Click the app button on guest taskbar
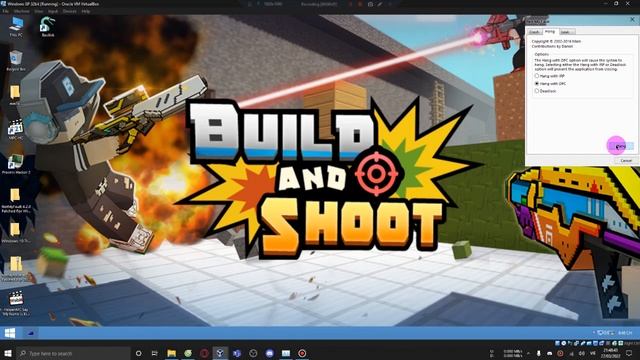 [31, 333]
